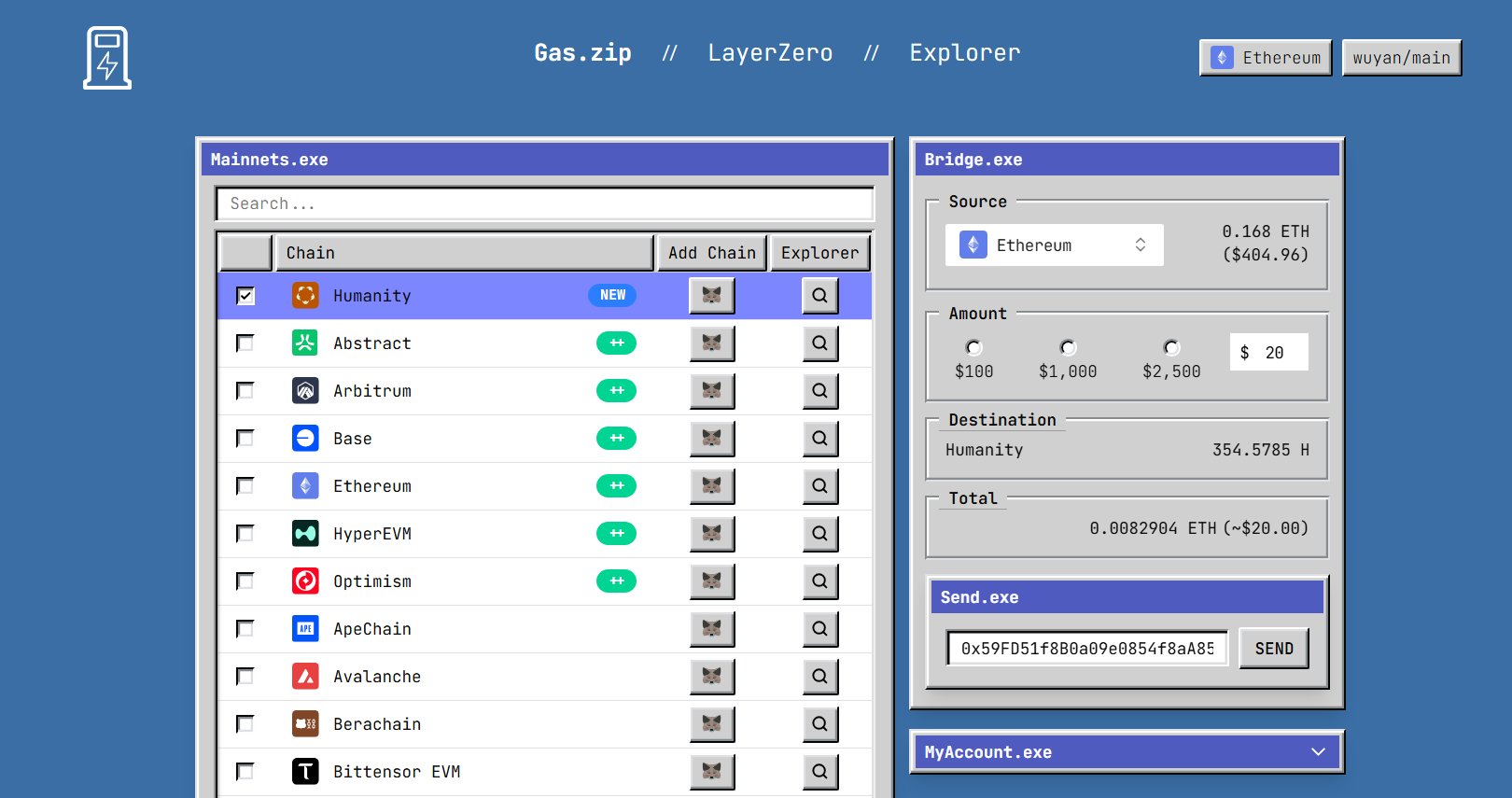Viewport: 1512px width, 798px height.
Task: Add Optimism chain via MetaMask icon
Action: pyautogui.click(x=712, y=581)
